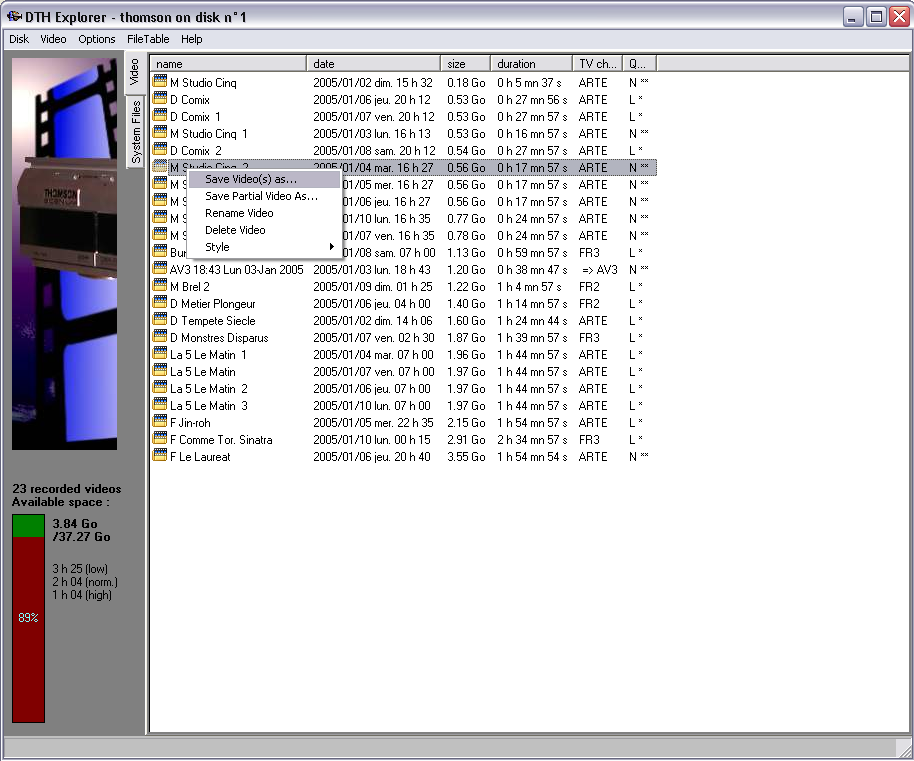The height and width of the screenshot is (761, 914).
Task: Click icon of La 5 Le Matin dated 2005/01/07
Action: (x=160, y=371)
